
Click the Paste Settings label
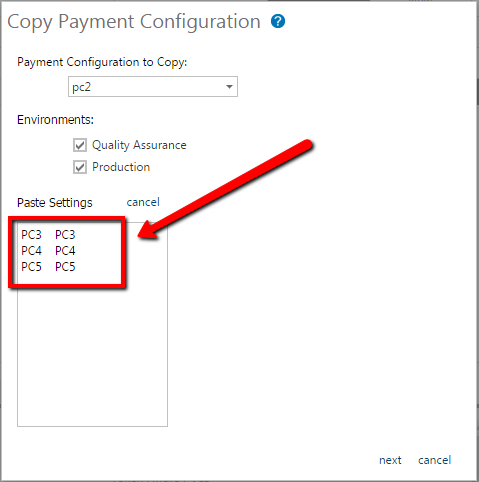click(x=55, y=203)
